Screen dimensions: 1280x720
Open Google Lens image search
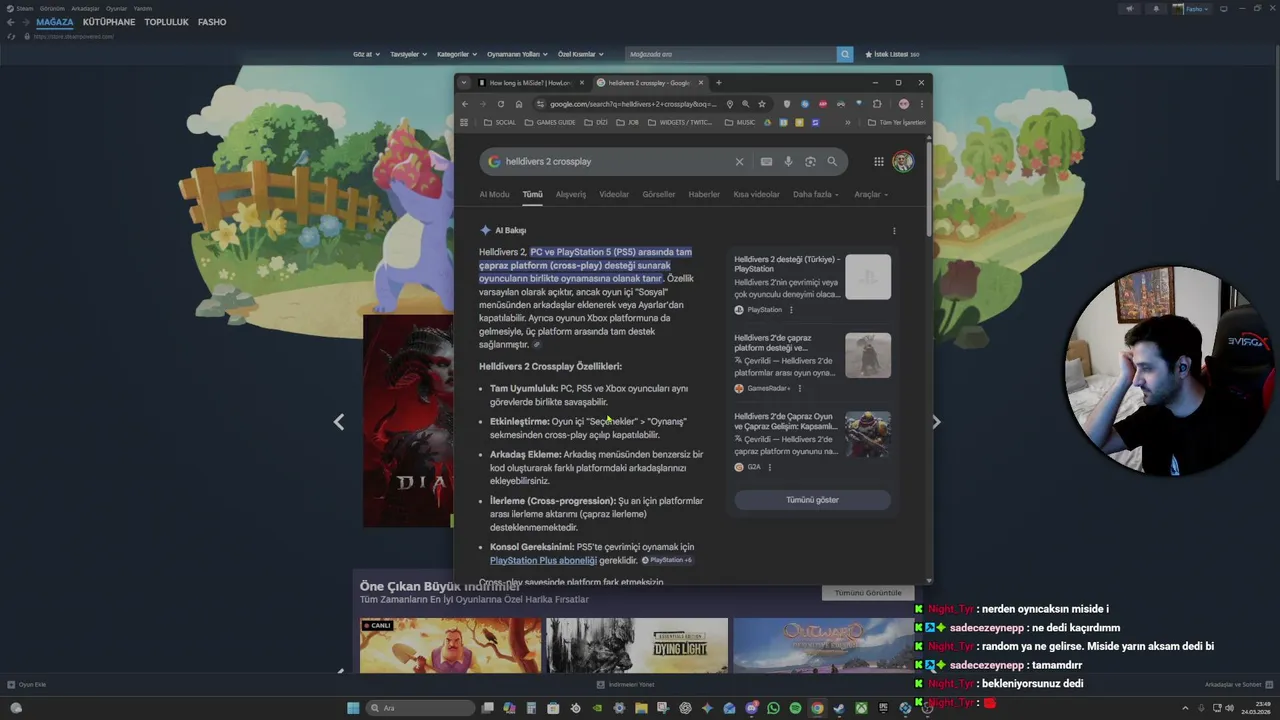coord(810,161)
